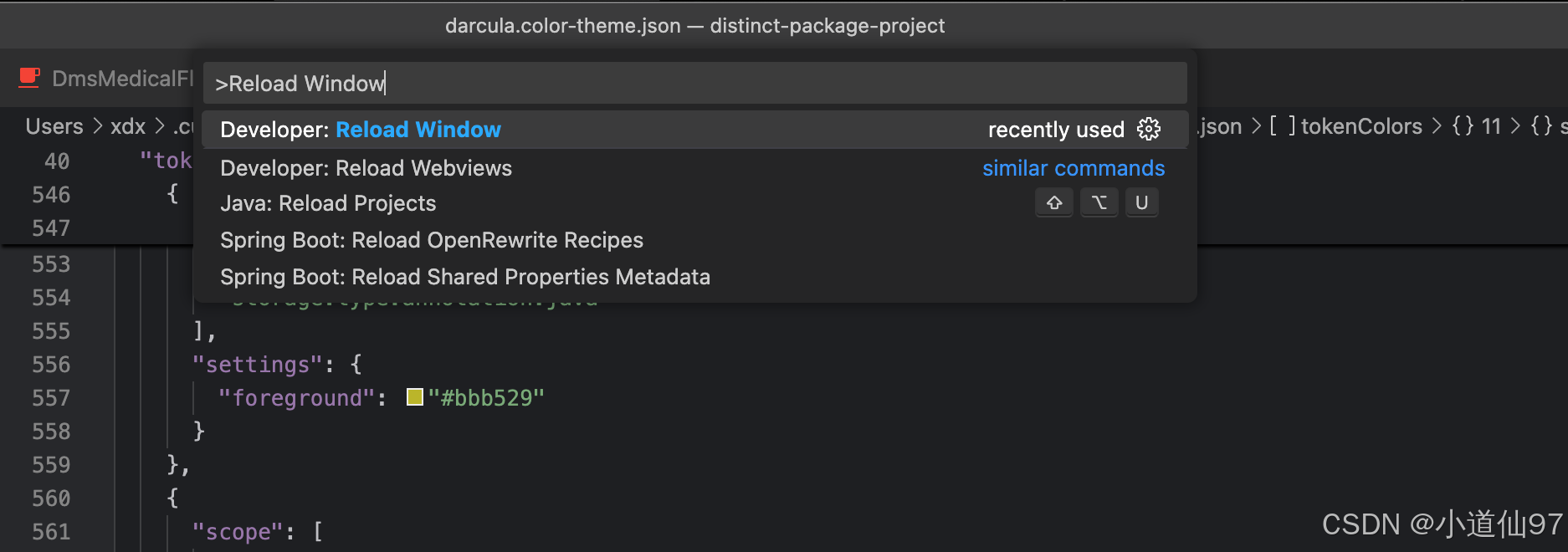This screenshot has width=1568, height=552.
Task: Select Spring Boot: Reload OpenRewrite Recipes
Action: 432,240
